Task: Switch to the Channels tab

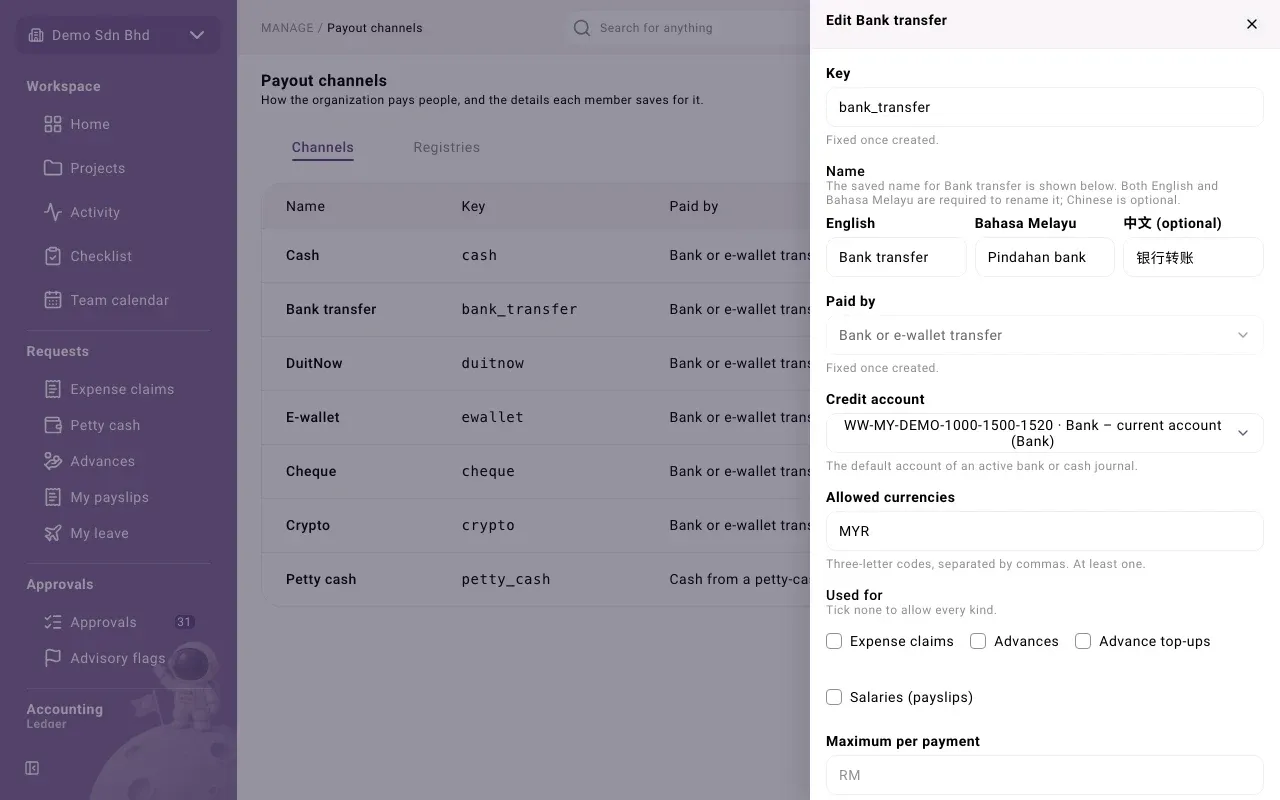Action: [x=323, y=147]
